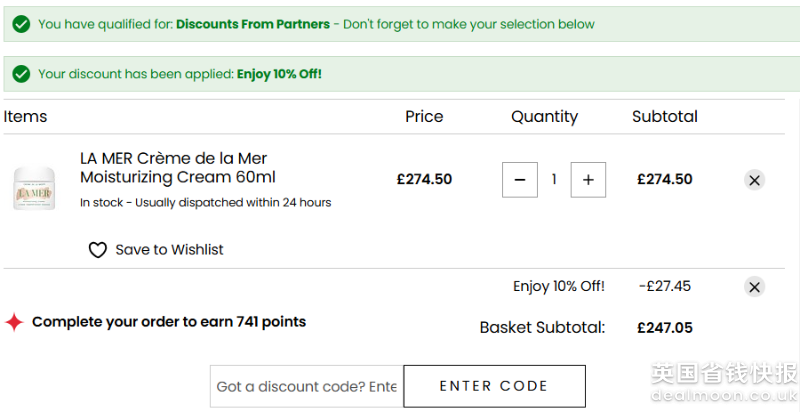Click Save to Wishlist link
The height and width of the screenshot is (412, 800).
[169, 250]
